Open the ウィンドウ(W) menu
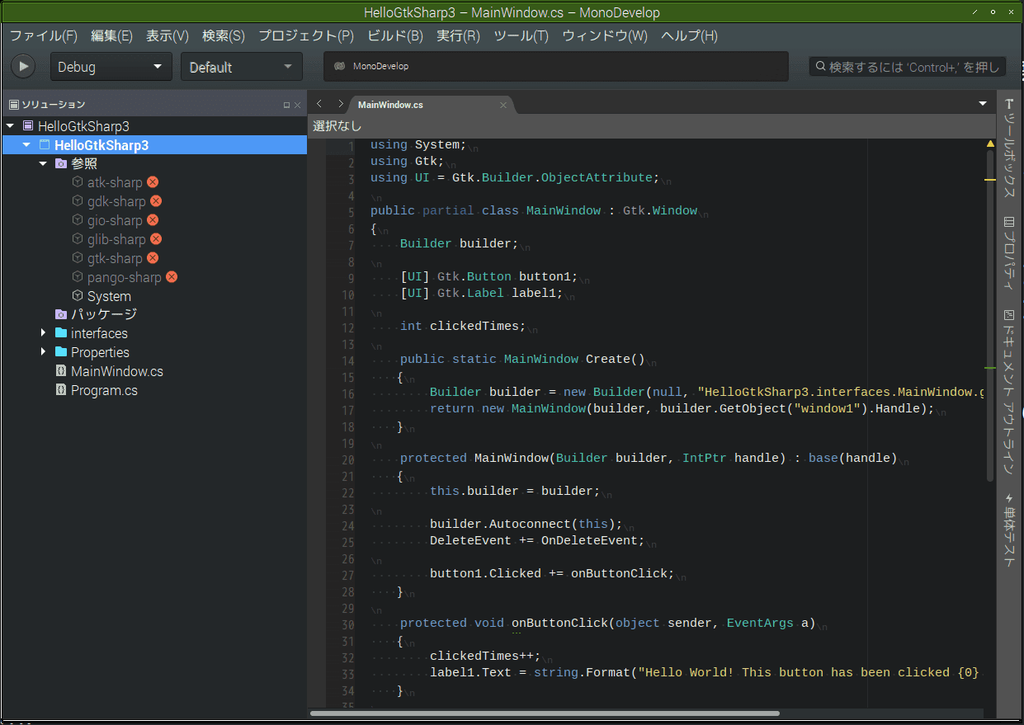The width and height of the screenshot is (1024, 725). [605, 36]
